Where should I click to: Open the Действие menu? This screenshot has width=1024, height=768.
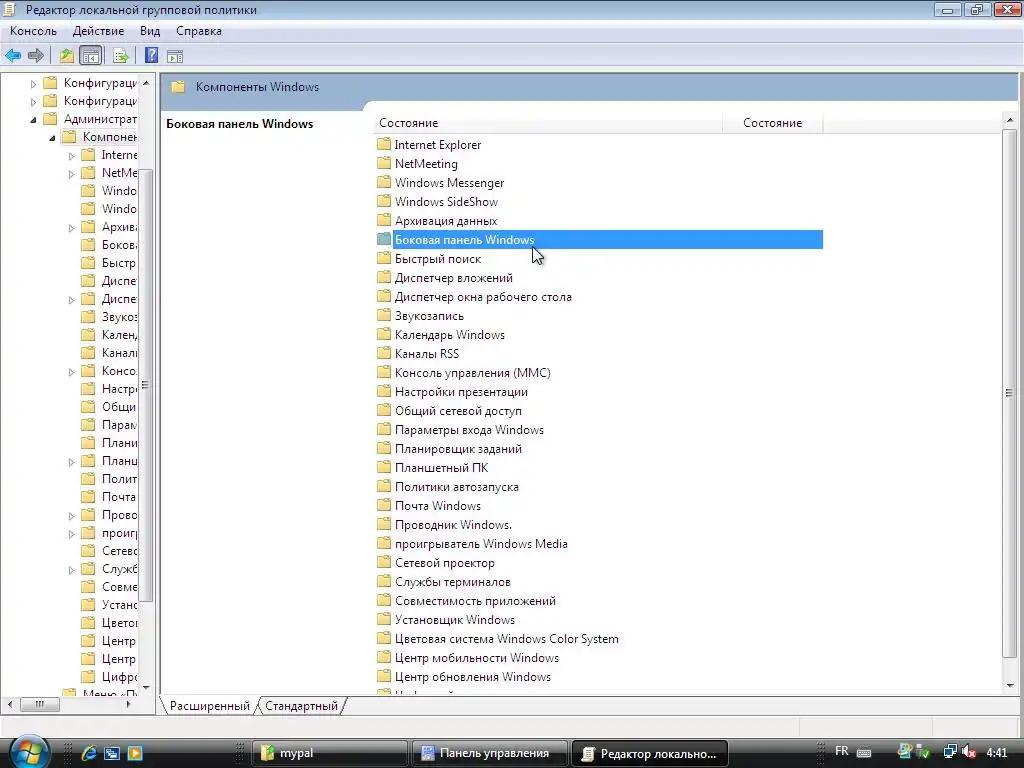(x=98, y=31)
